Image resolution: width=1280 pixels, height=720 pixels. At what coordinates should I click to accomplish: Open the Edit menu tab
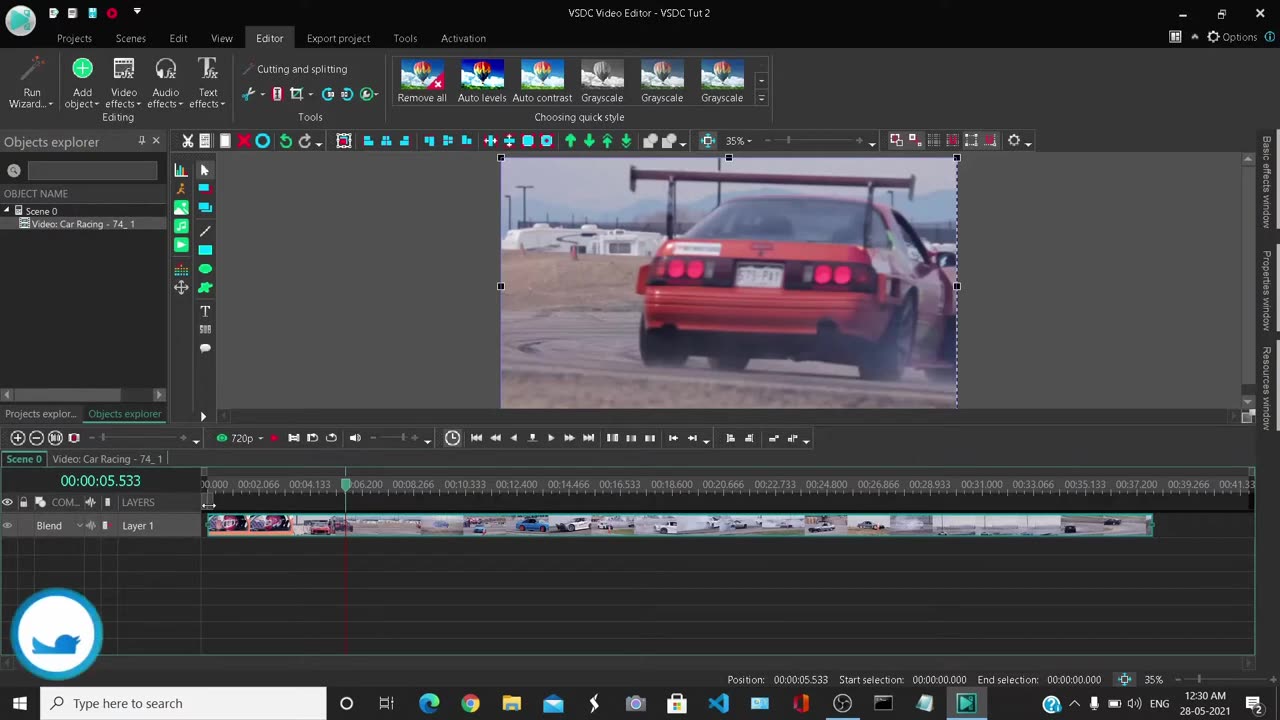pyautogui.click(x=178, y=38)
